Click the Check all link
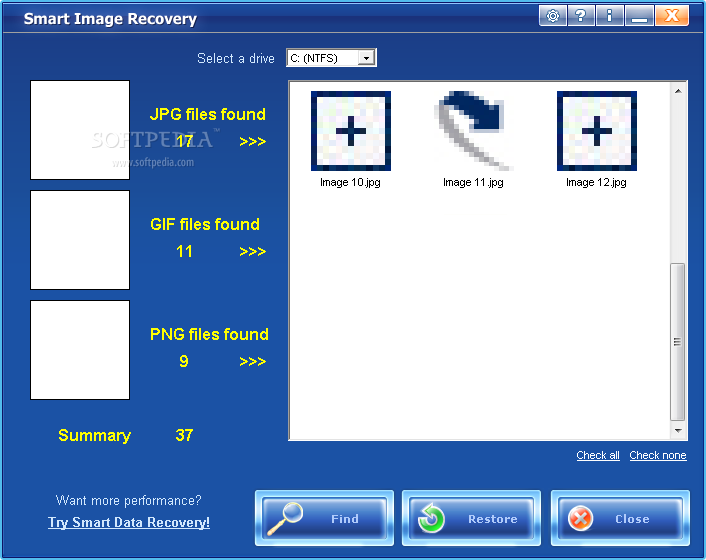The image size is (706, 560). pyautogui.click(x=598, y=456)
